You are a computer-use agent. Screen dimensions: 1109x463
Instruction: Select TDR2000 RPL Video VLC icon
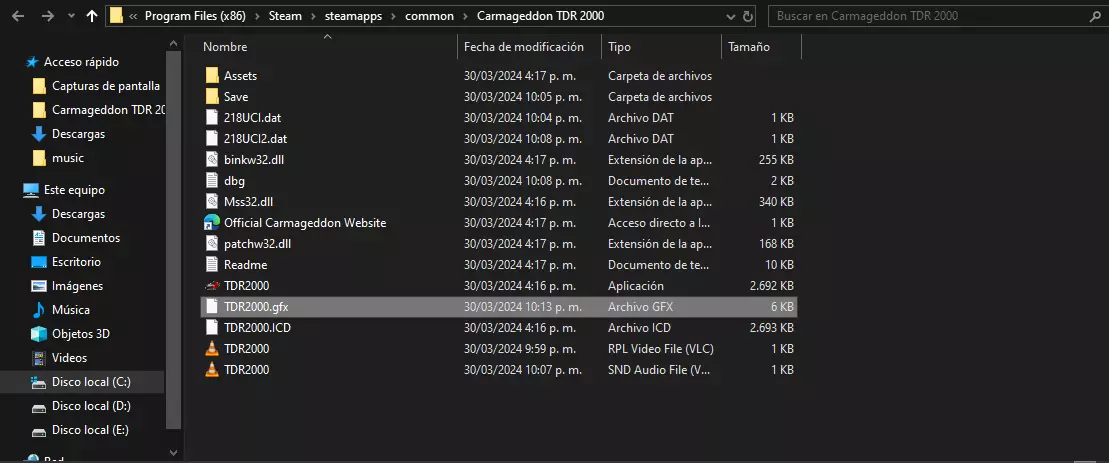tap(211, 348)
